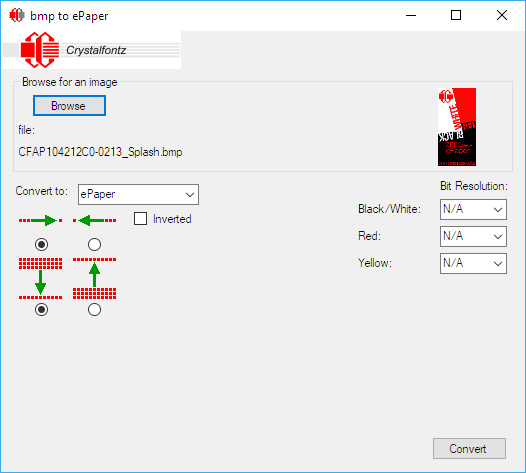
Task: Click the CFAP104212C0-0213_Splash.bmp file name
Action: (100, 152)
